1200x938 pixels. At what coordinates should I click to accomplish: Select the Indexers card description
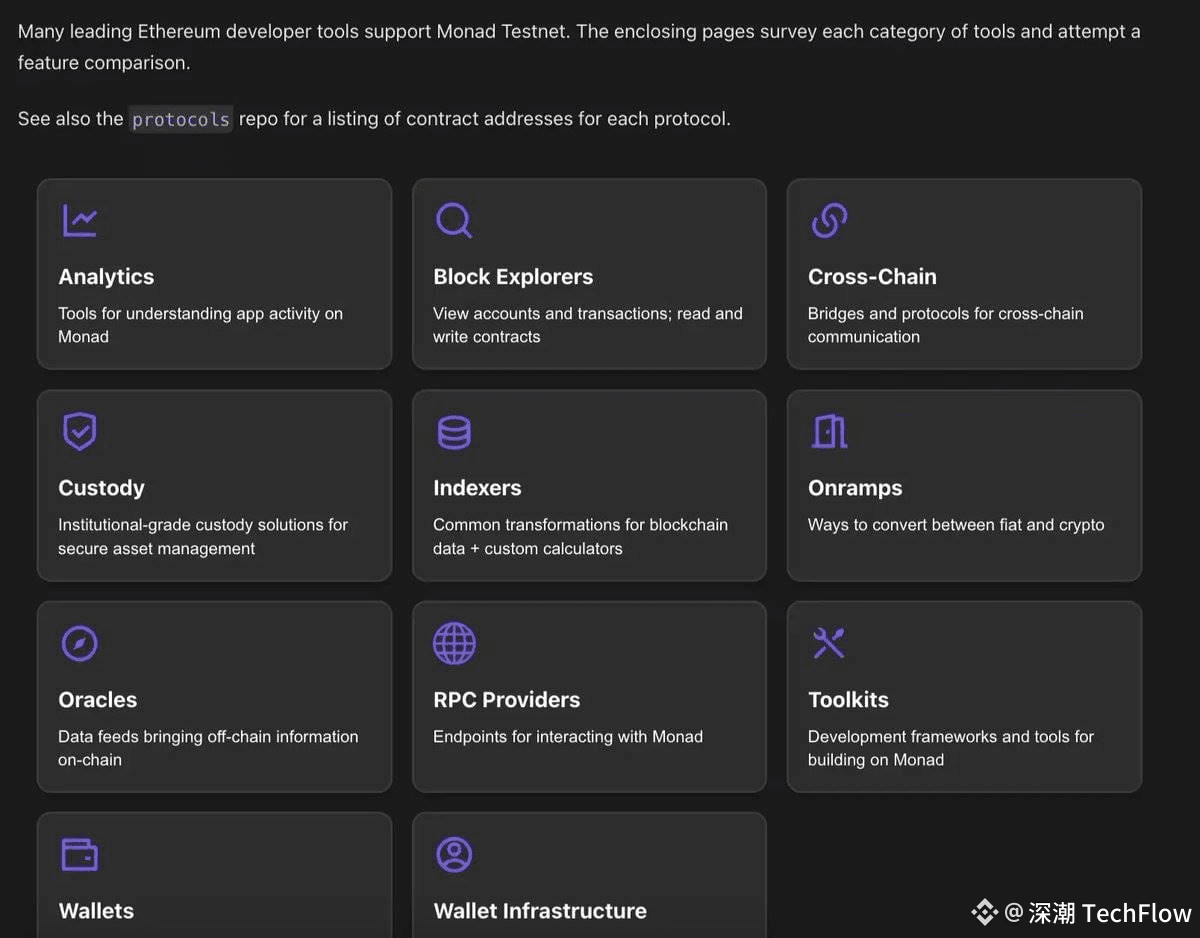[580, 537]
